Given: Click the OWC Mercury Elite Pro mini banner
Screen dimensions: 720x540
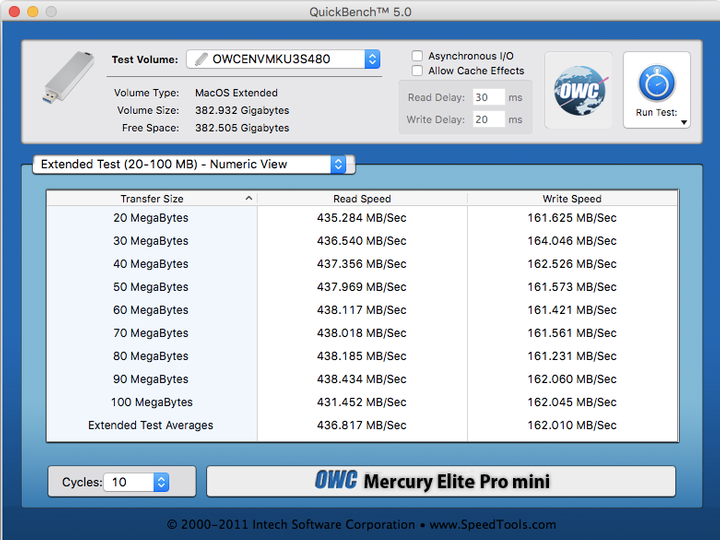Looking at the screenshot, I should (441, 481).
